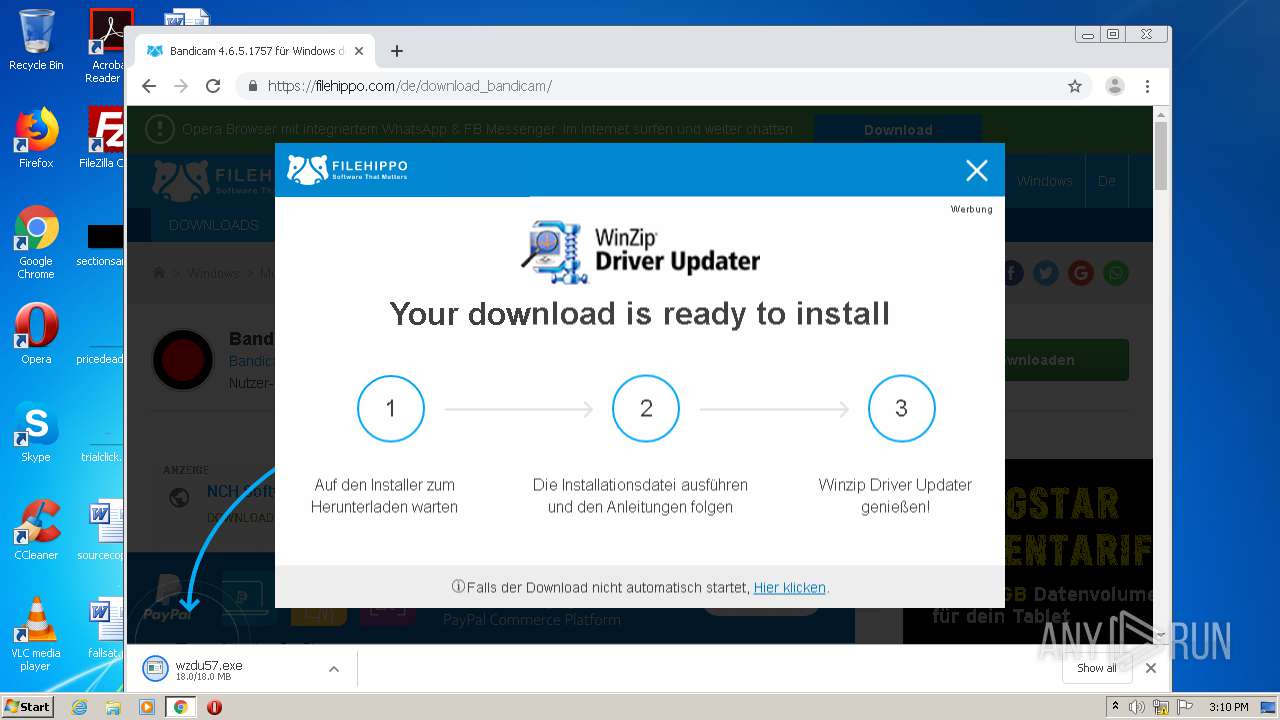Share via Twitter icon on the page

(1045, 273)
